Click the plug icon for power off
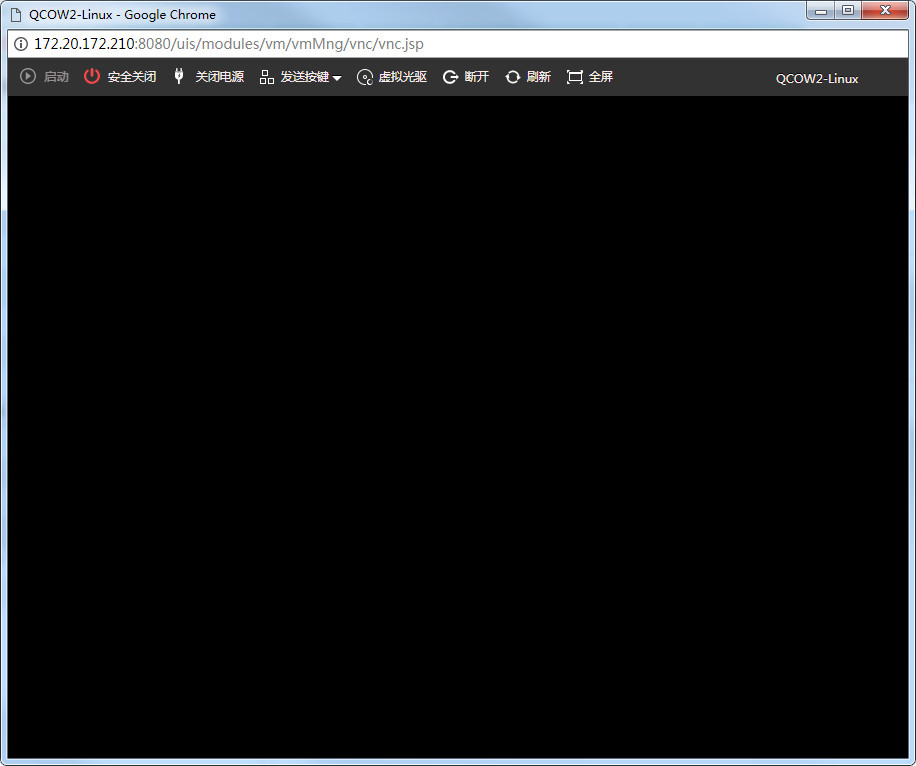The image size is (916, 766). click(x=179, y=76)
